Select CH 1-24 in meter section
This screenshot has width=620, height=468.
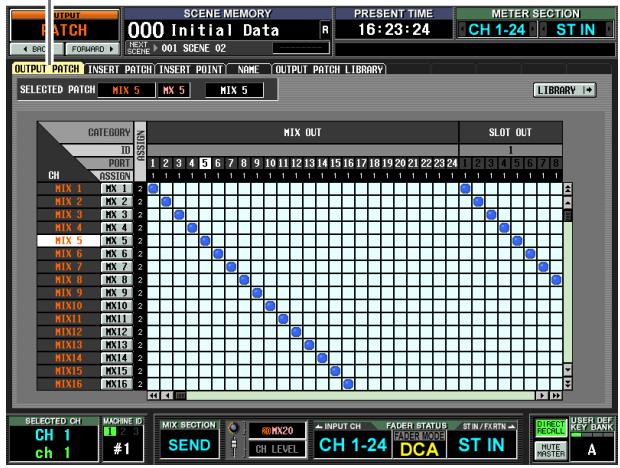(497, 30)
